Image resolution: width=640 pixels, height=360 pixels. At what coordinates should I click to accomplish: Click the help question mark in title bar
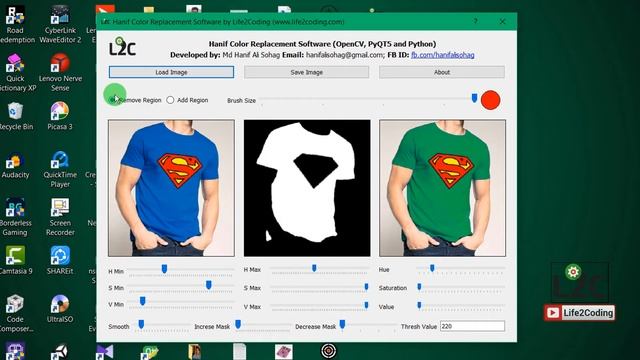tap(476, 21)
